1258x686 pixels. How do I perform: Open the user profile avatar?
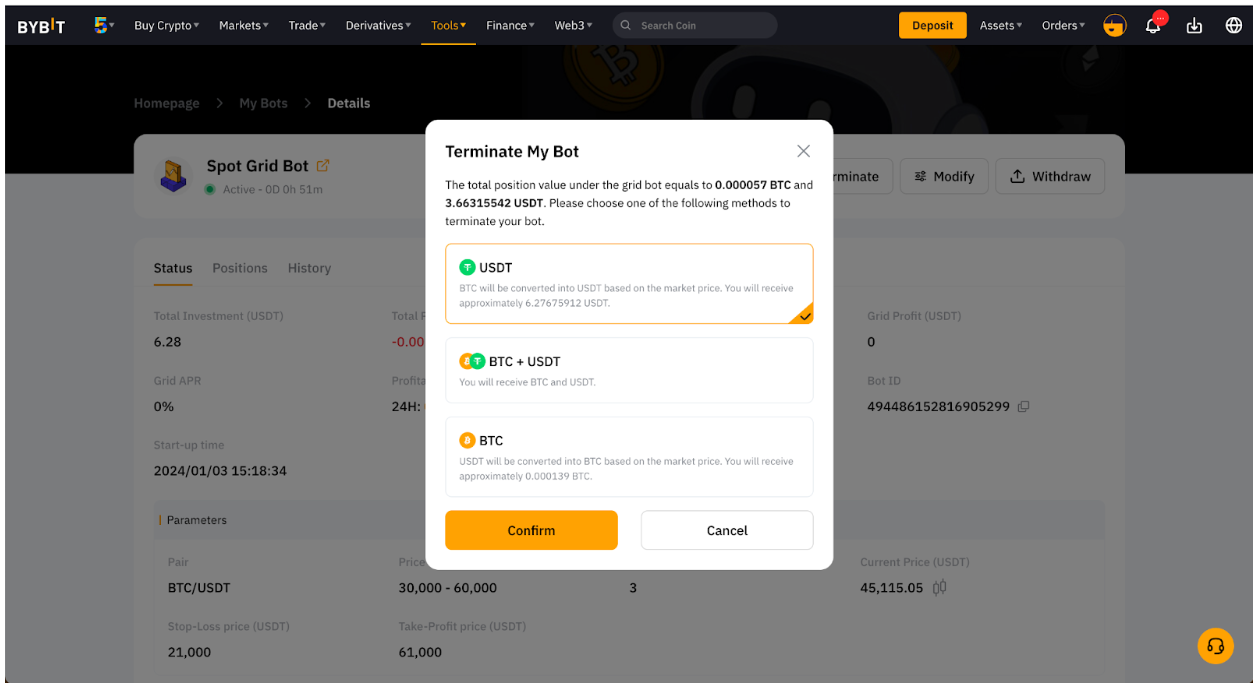pyautogui.click(x=1114, y=26)
